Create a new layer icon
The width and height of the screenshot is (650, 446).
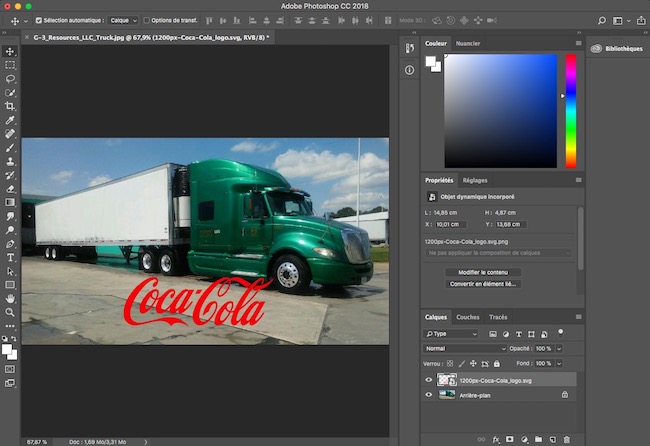click(x=552, y=439)
